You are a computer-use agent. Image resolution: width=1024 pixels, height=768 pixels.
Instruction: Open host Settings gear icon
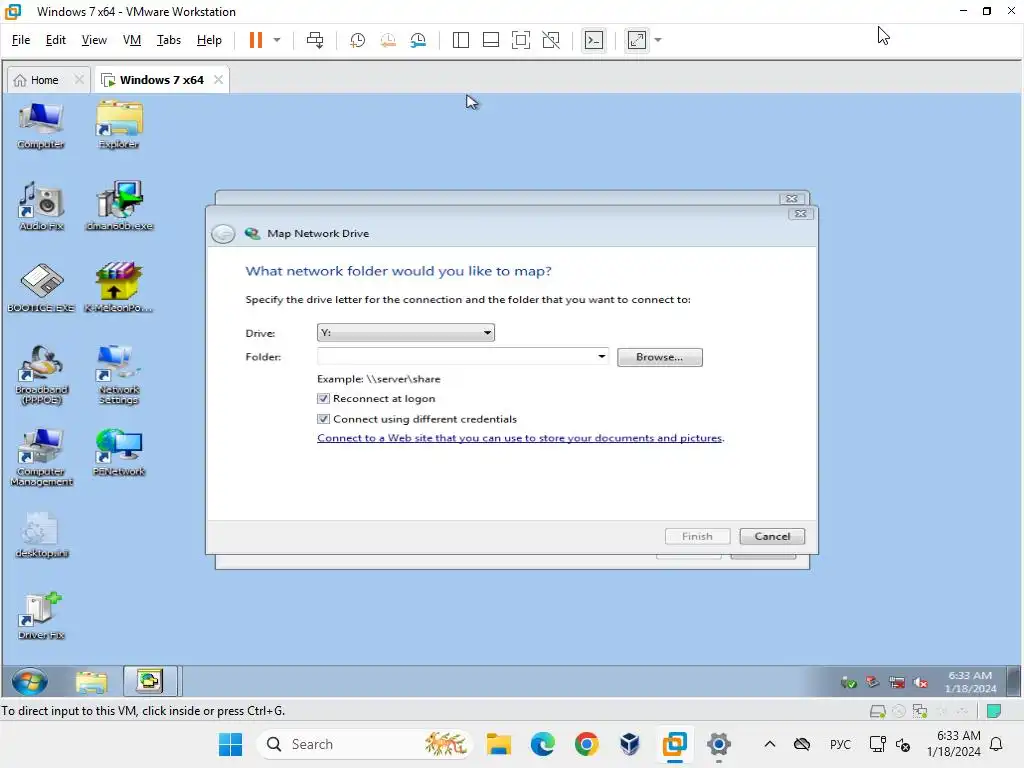click(718, 744)
